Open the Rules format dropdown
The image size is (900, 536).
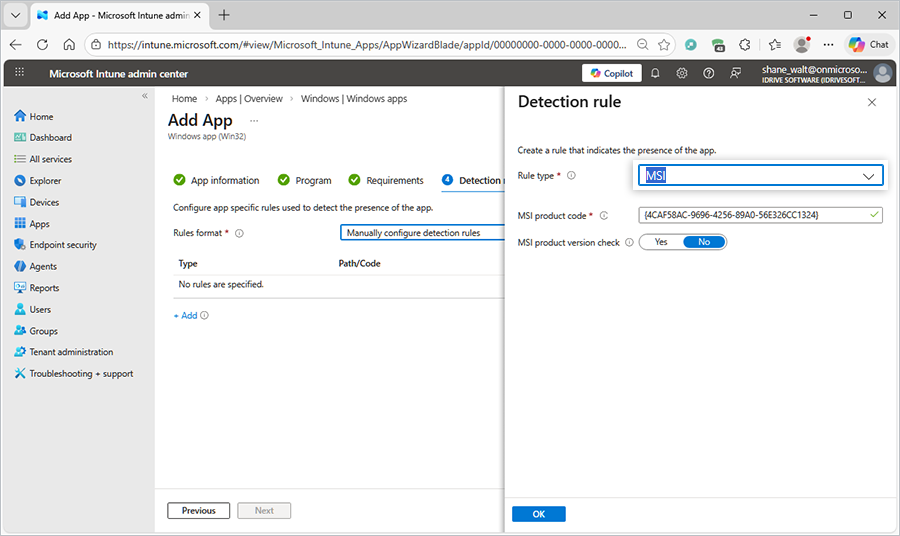420,233
